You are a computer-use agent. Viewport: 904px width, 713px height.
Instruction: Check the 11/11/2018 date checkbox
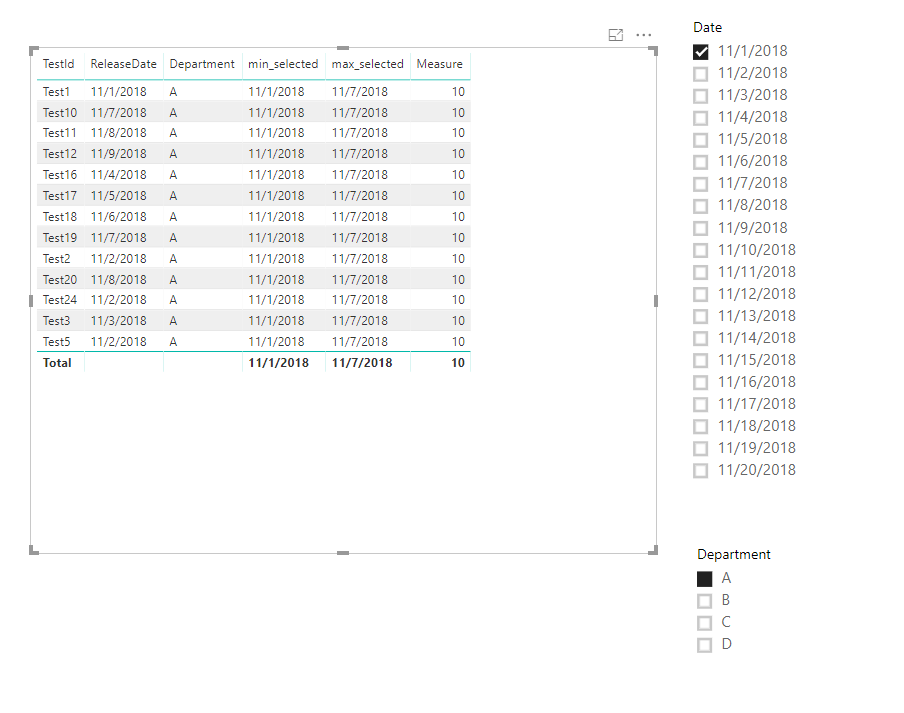700,272
